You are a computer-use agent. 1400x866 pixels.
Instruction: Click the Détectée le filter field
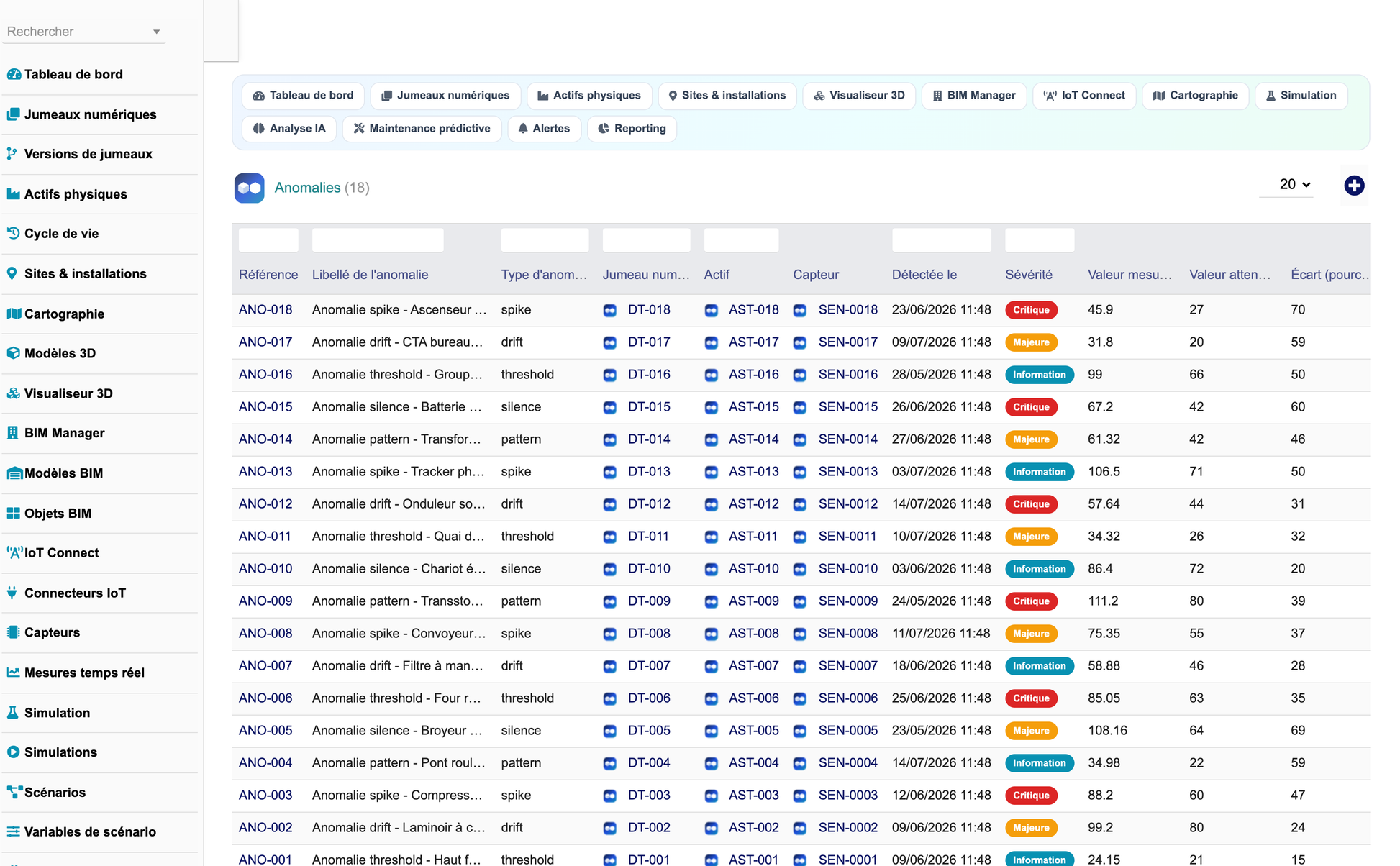(942, 240)
